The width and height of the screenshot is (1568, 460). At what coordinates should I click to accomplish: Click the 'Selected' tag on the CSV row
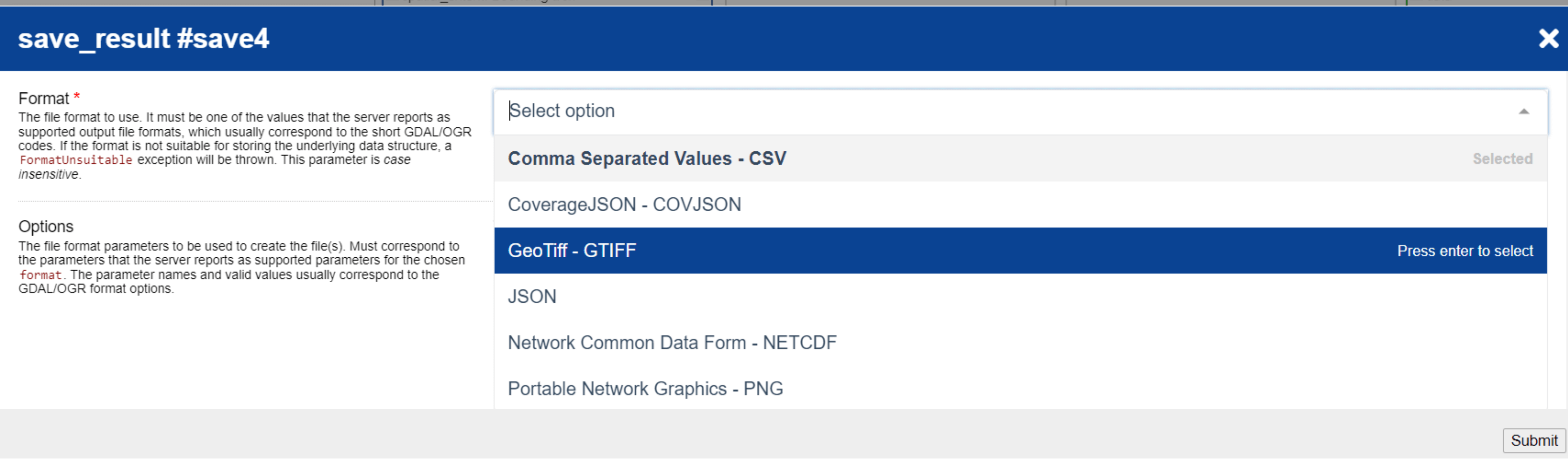1502,159
